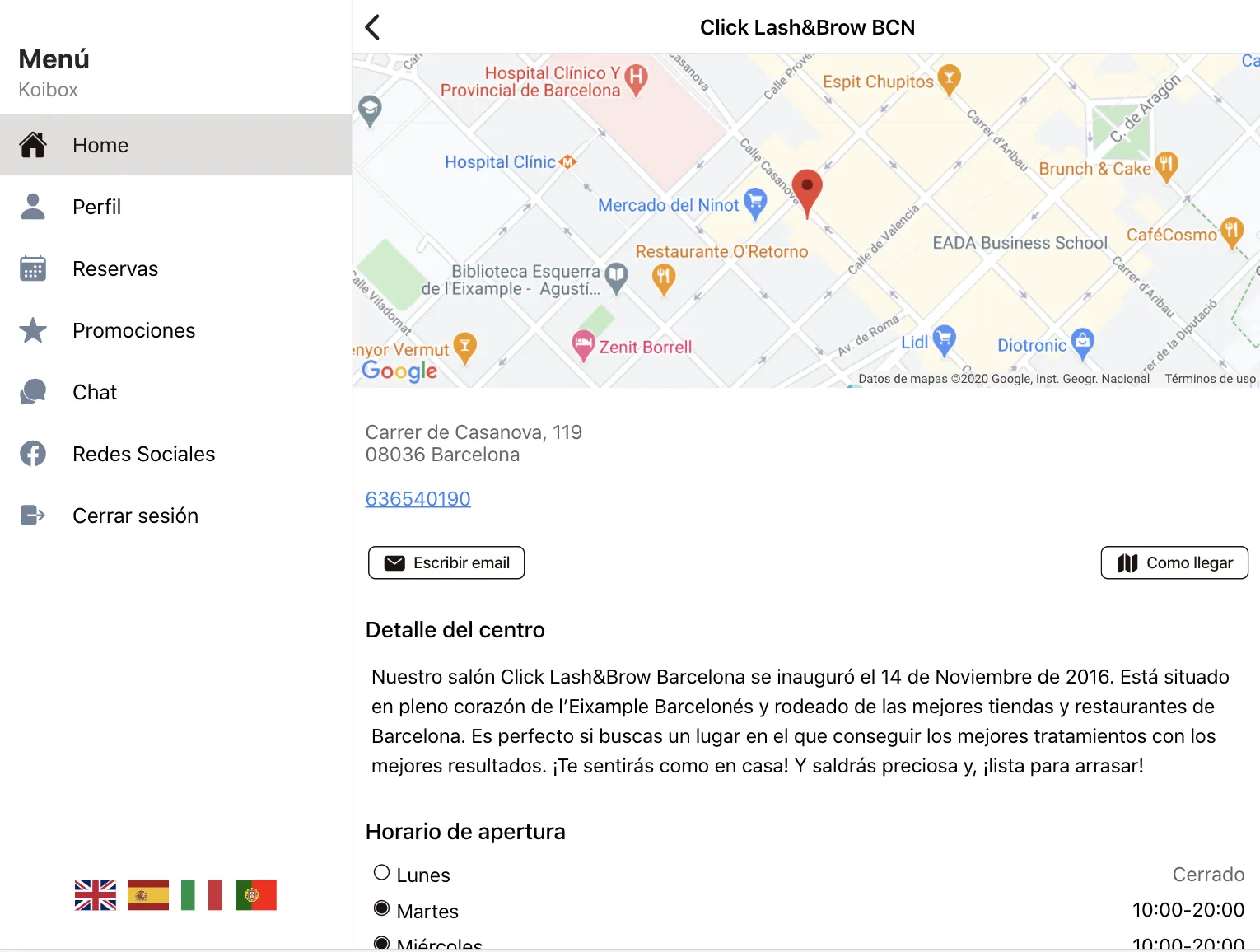Screen dimensions: 1260x952
Task: Switch language with the UK flag
Action: coord(96,894)
